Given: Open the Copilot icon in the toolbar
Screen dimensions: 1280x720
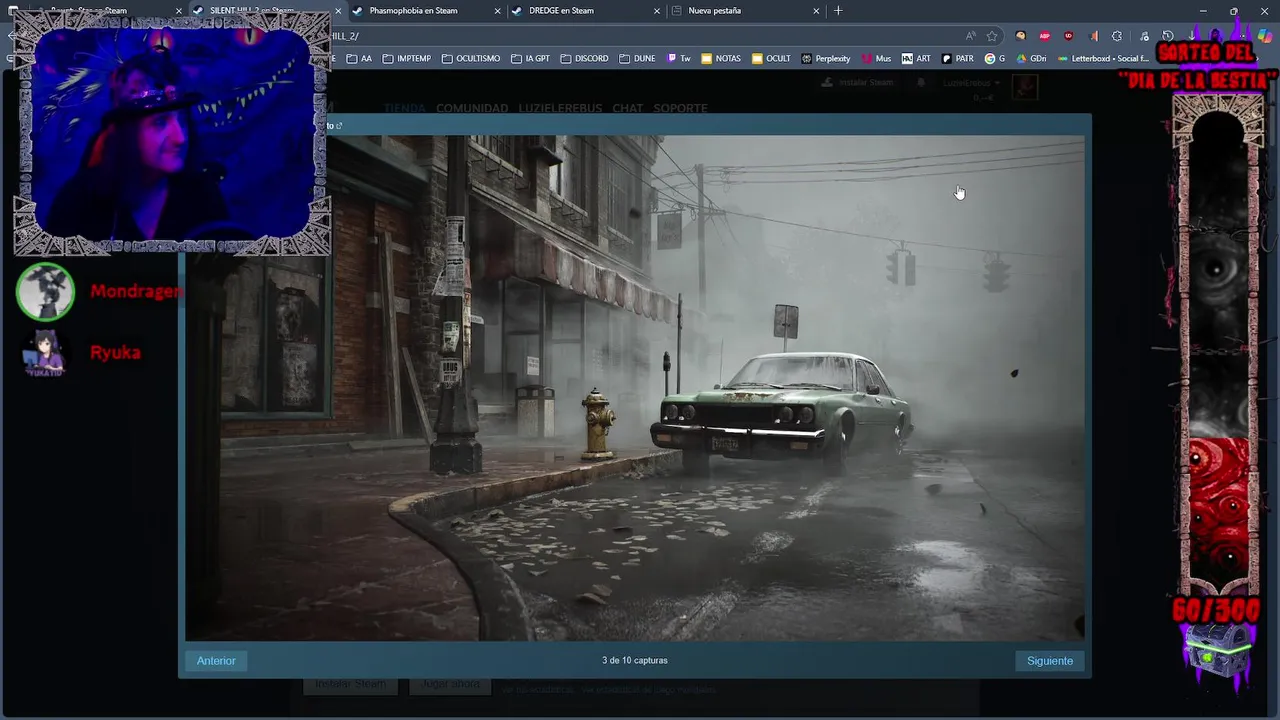Looking at the screenshot, I should (x=1264, y=36).
